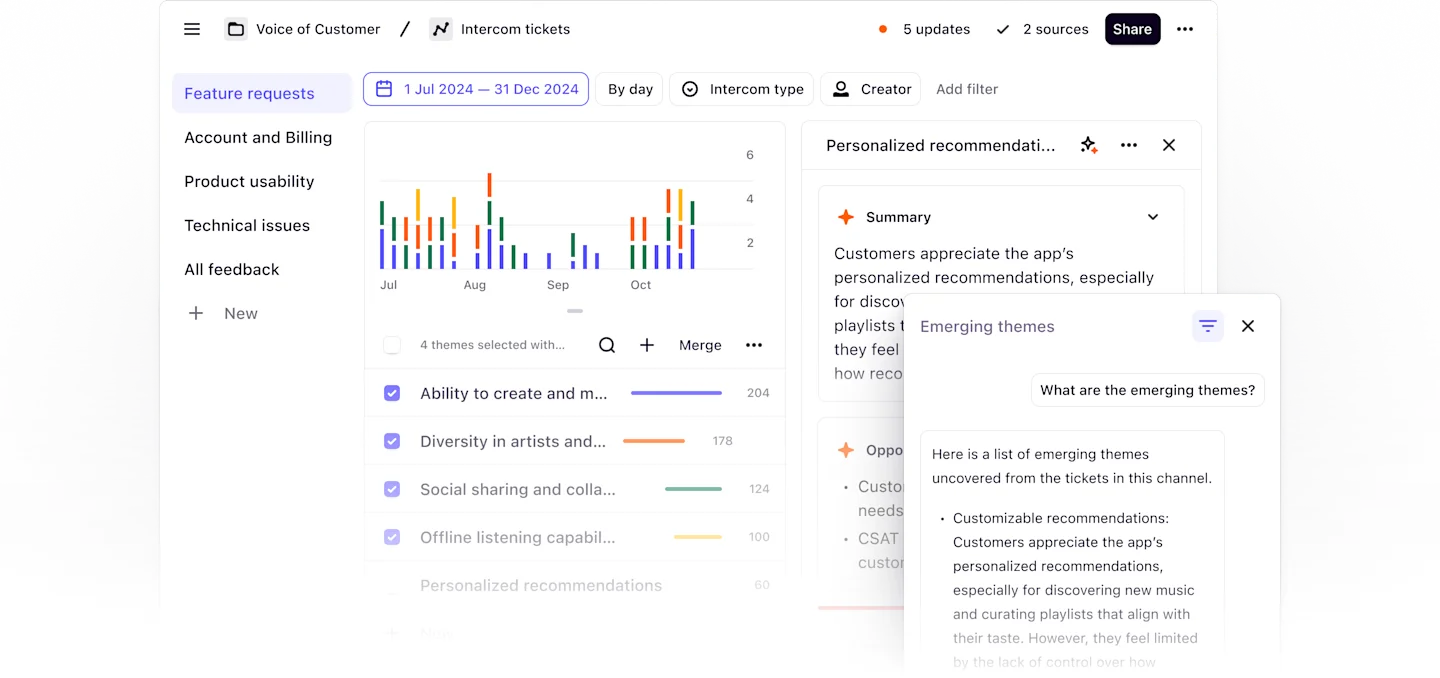Click the calendar icon in date filter
The height and width of the screenshot is (678, 1440).
(384, 89)
